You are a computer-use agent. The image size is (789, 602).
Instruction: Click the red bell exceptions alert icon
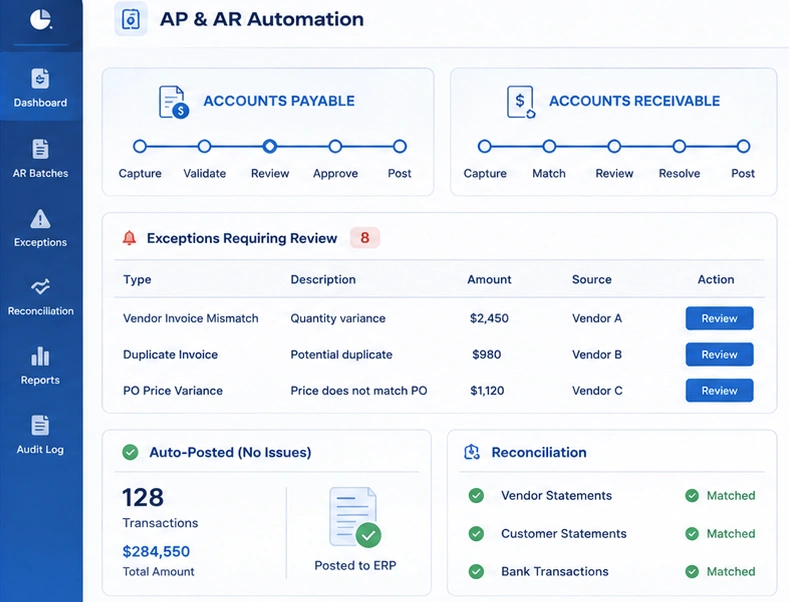[x=129, y=238]
